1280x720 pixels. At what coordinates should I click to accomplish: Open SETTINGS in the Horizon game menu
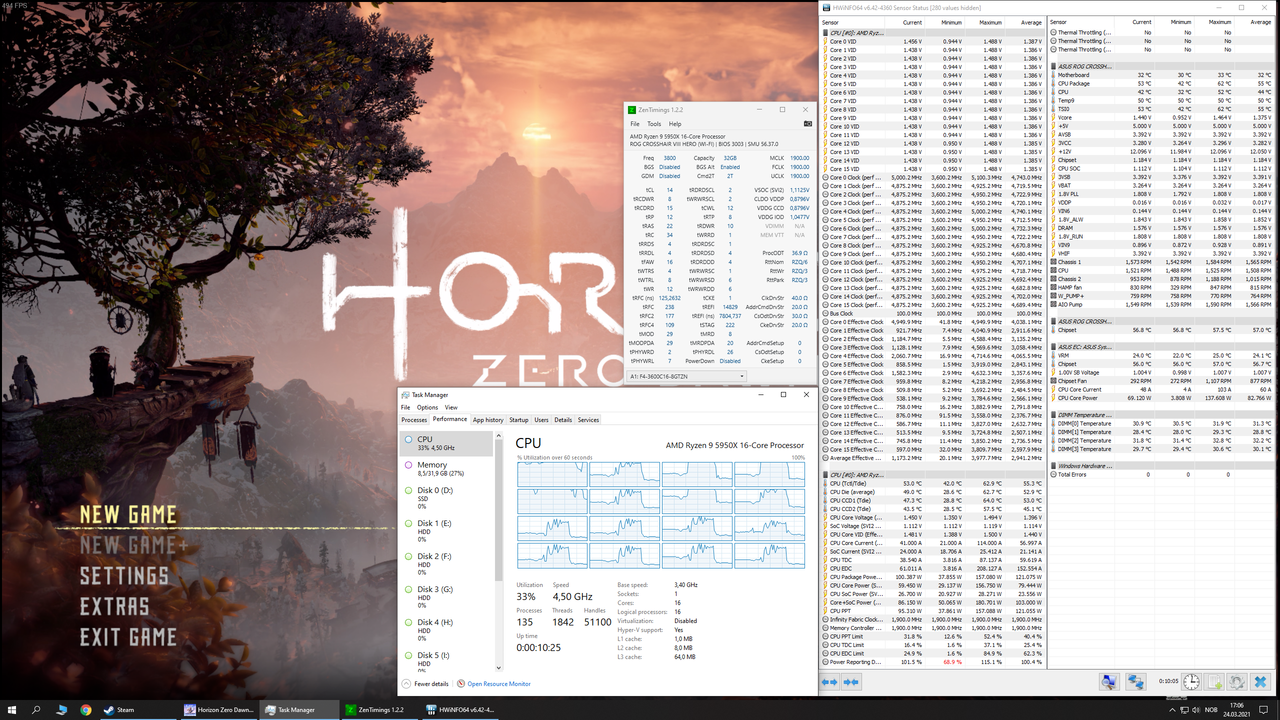[x=124, y=576]
